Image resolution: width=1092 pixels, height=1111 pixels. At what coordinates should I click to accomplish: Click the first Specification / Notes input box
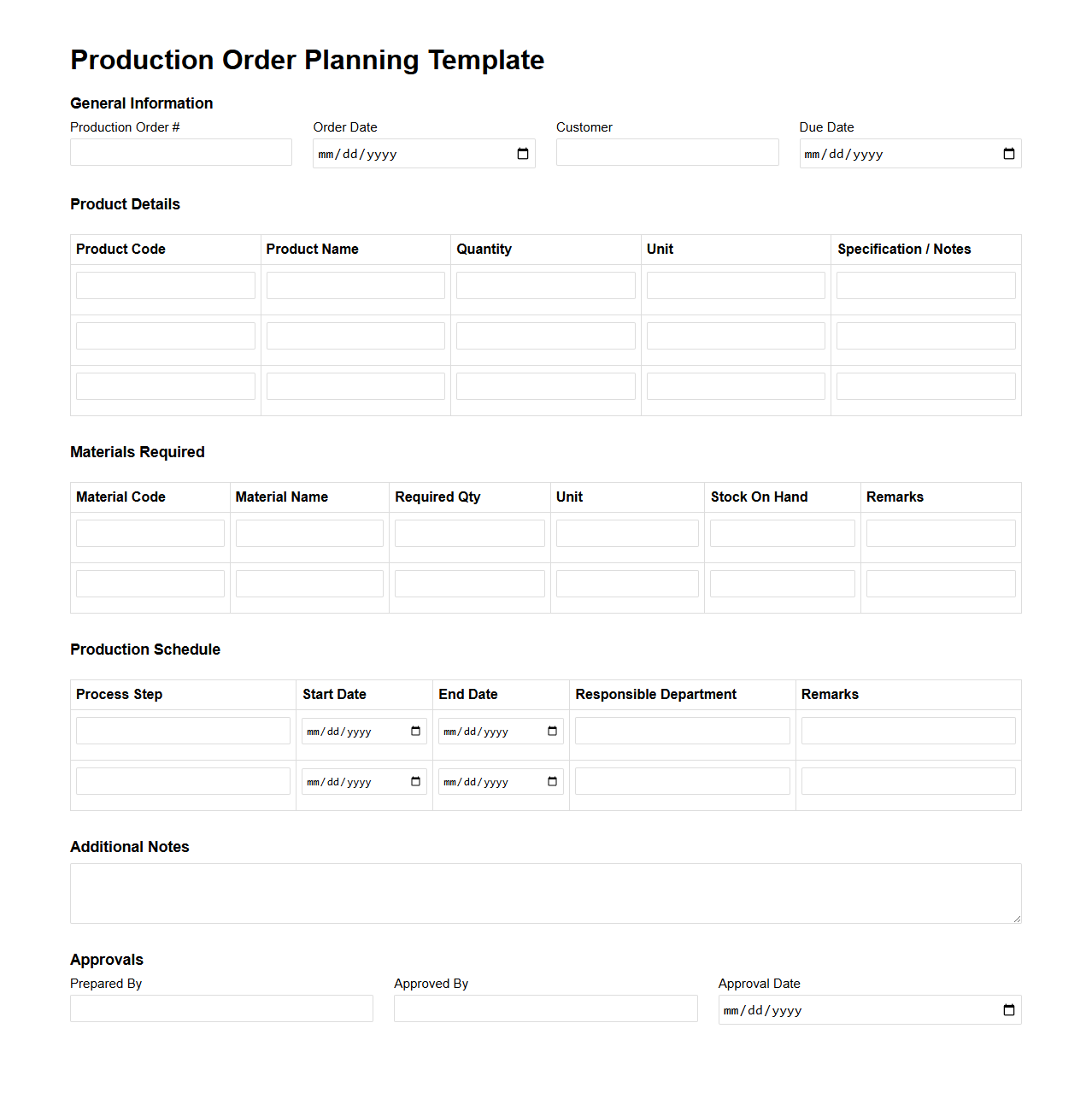click(x=925, y=285)
